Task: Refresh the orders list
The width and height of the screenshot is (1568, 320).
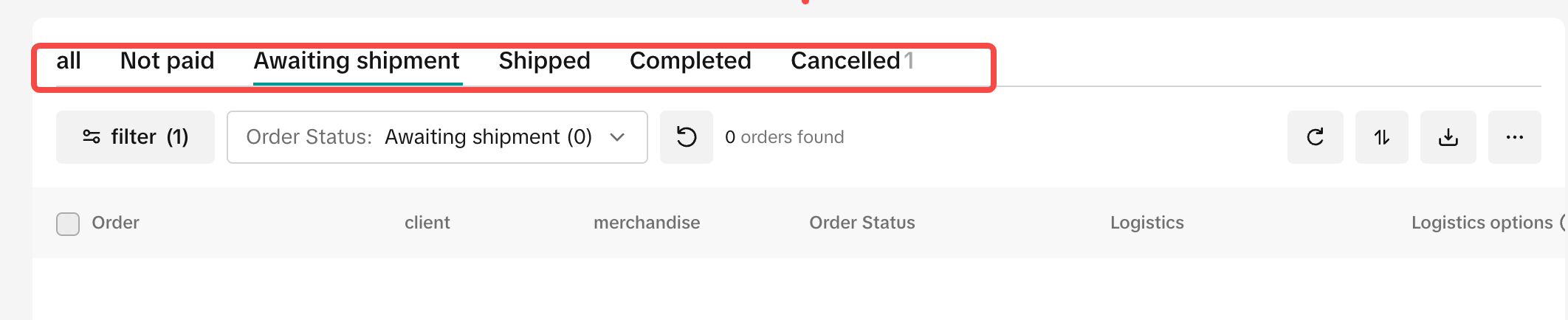Action: pos(1316,137)
